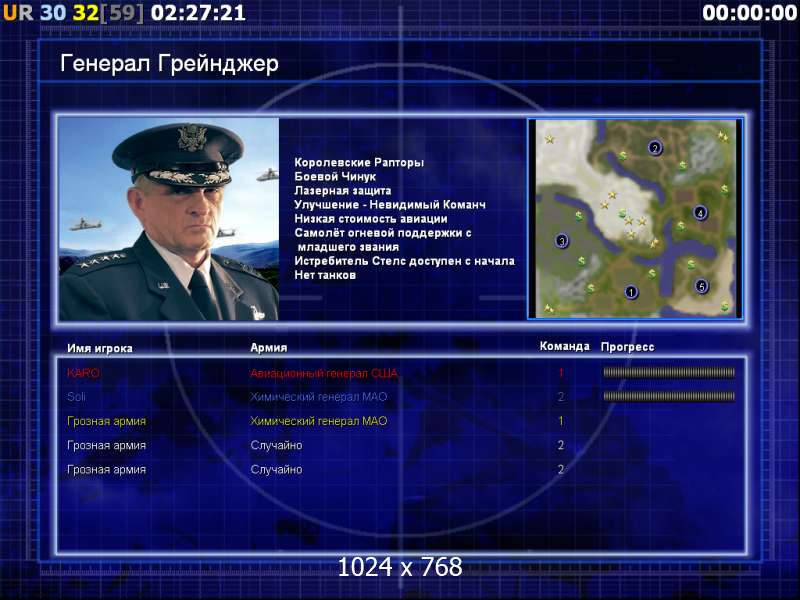The image size is (800, 600).
Task: Click start position 1 on the minimap
Action: tap(631, 292)
